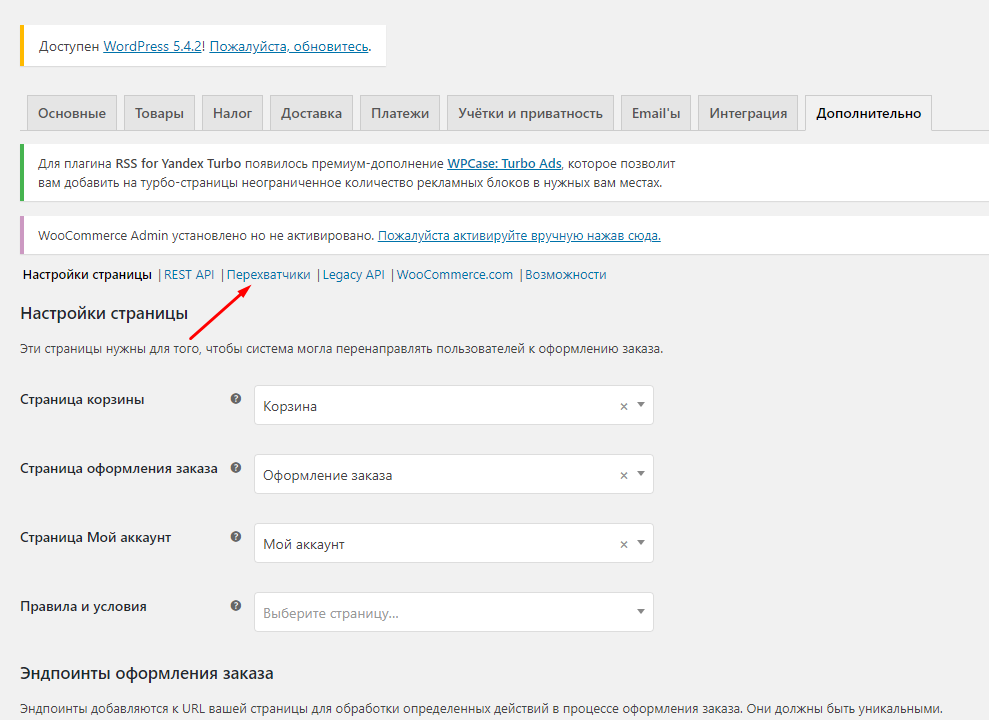Click help icon next to Страница корзины
989x720 pixels.
pyautogui.click(x=236, y=398)
